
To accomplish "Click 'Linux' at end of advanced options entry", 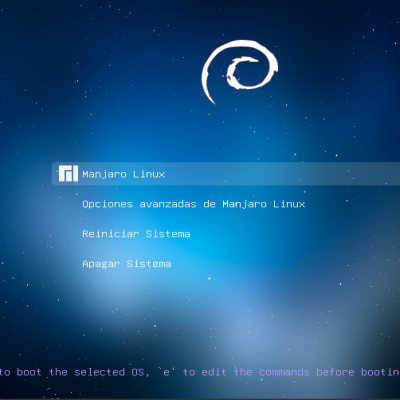I will [289, 204].
